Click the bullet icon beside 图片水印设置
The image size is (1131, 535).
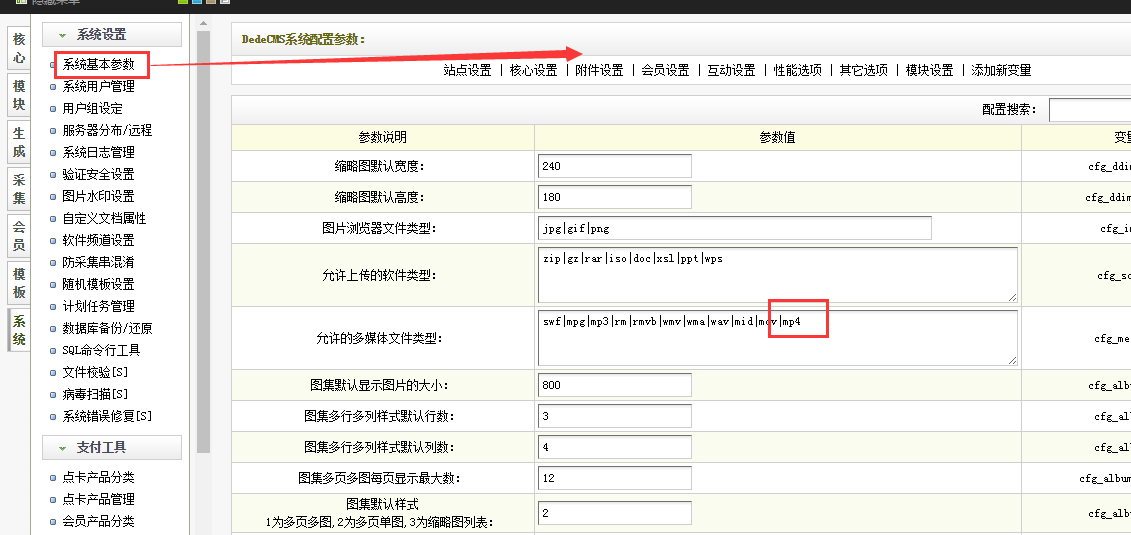point(53,197)
